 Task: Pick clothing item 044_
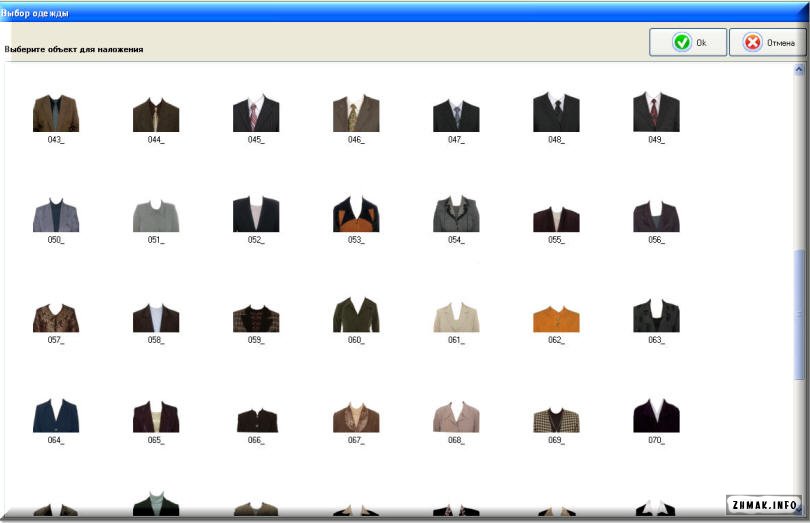[x=156, y=115]
